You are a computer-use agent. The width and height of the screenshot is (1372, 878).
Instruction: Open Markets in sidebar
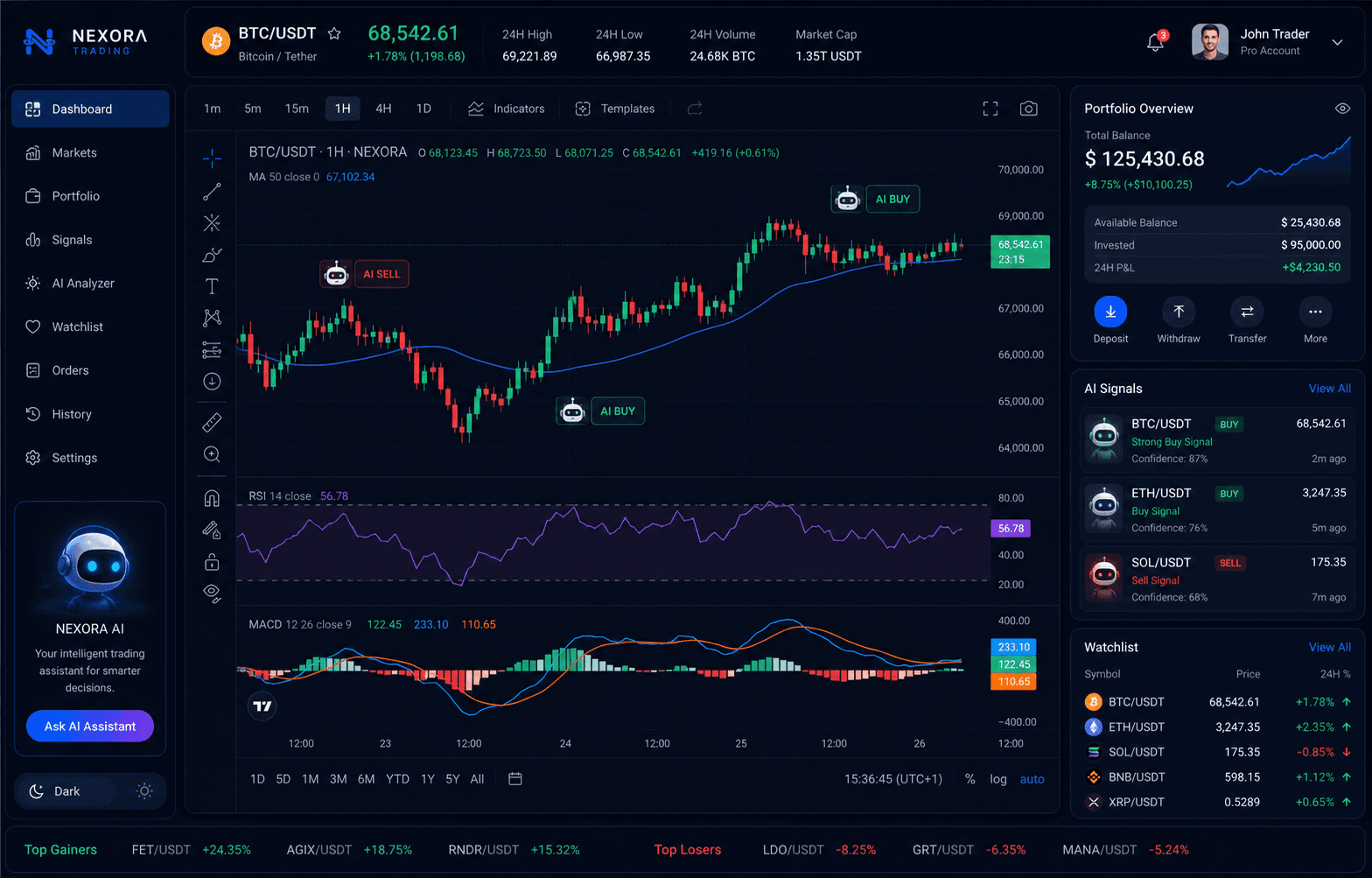coord(90,152)
